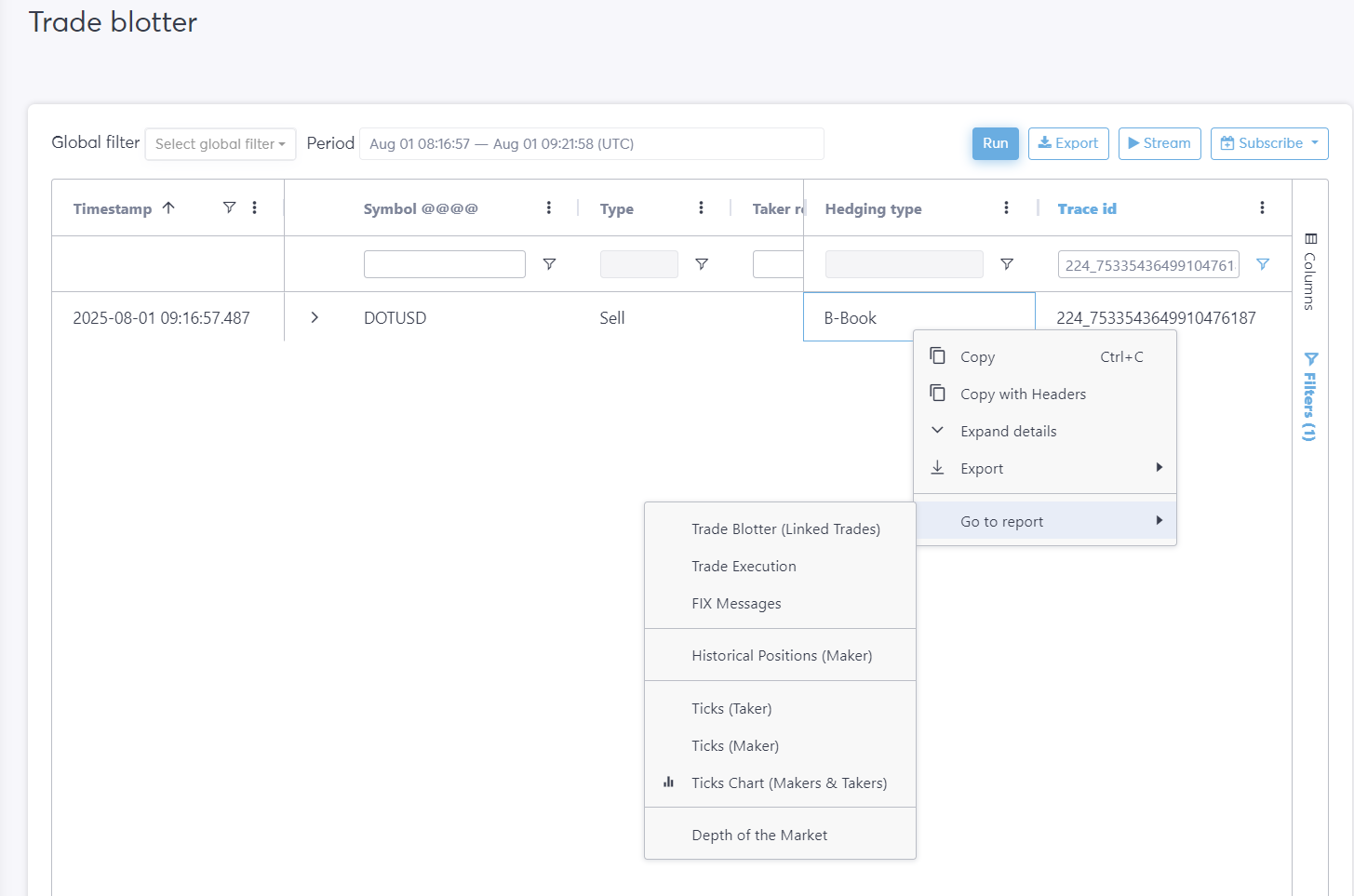The height and width of the screenshot is (896, 1354).
Task: Click the Hedging type filter funnel icon
Action: 1006,264
